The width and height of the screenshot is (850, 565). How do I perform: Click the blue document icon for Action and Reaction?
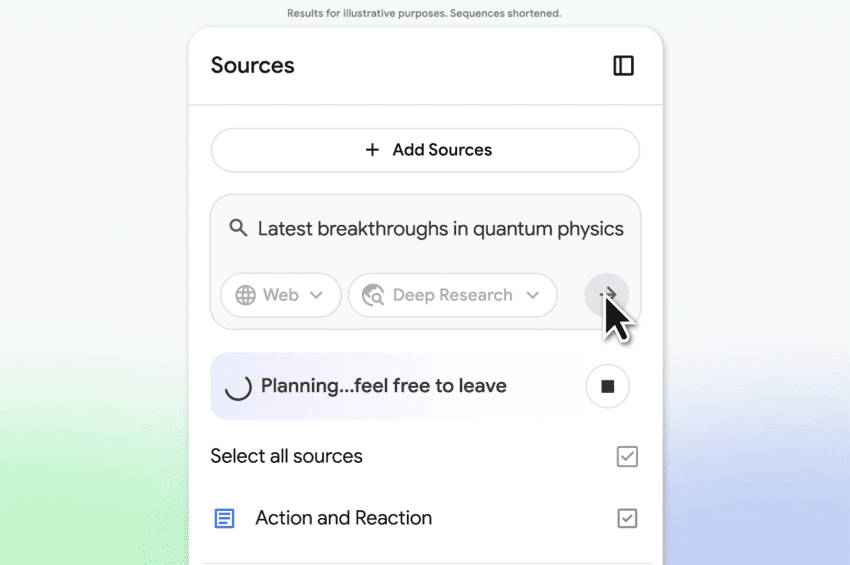pos(225,518)
